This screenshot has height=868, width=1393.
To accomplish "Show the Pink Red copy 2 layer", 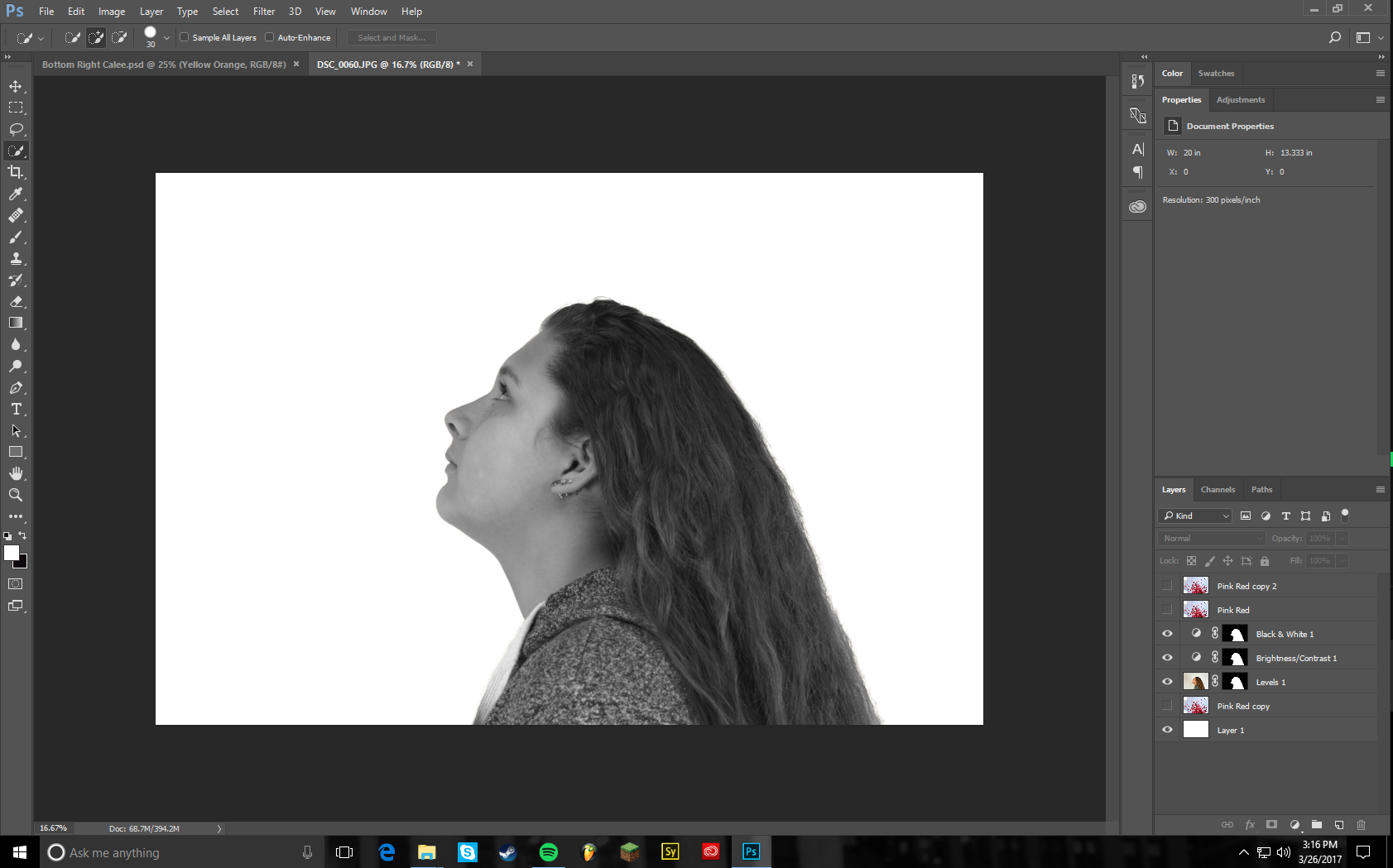I will coord(1167,586).
